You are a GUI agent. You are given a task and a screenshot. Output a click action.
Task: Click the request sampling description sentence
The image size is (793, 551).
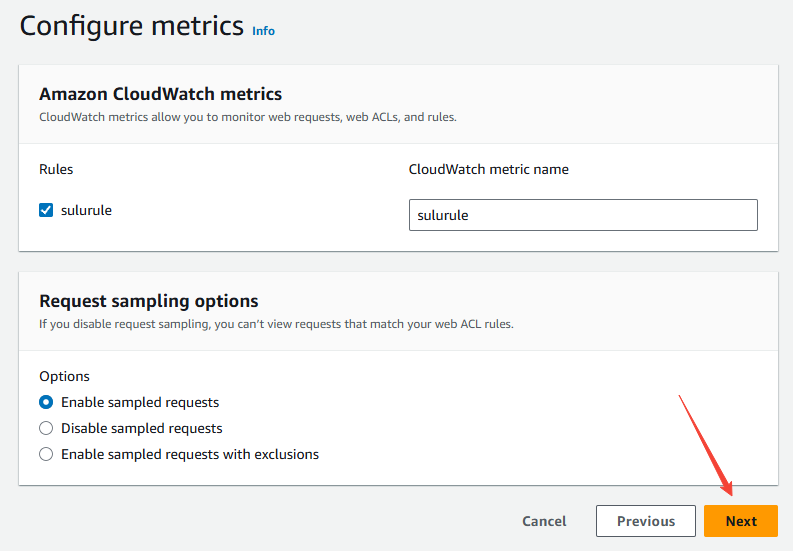click(275, 324)
